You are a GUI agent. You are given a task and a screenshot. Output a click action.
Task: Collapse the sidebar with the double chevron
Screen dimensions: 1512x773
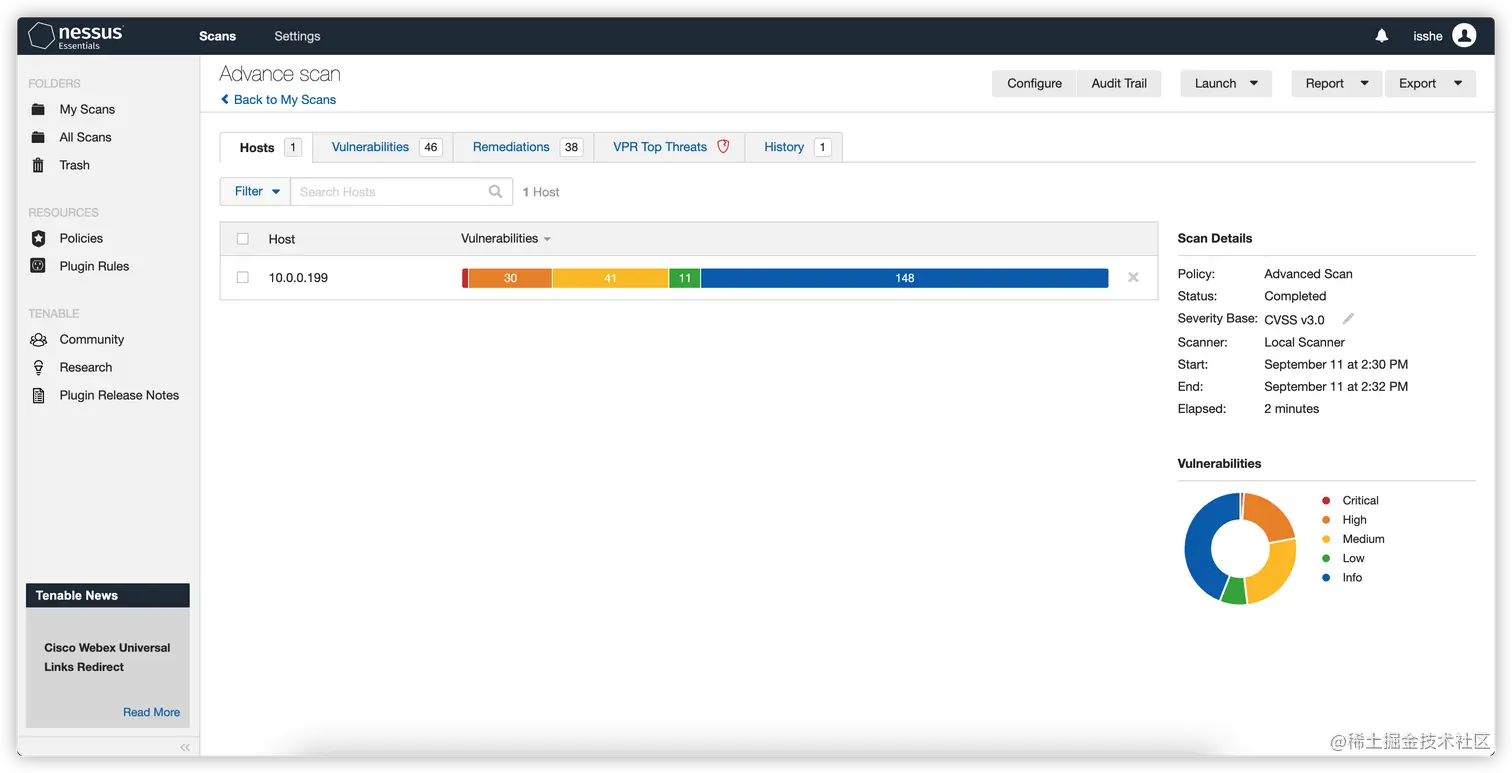(x=185, y=747)
